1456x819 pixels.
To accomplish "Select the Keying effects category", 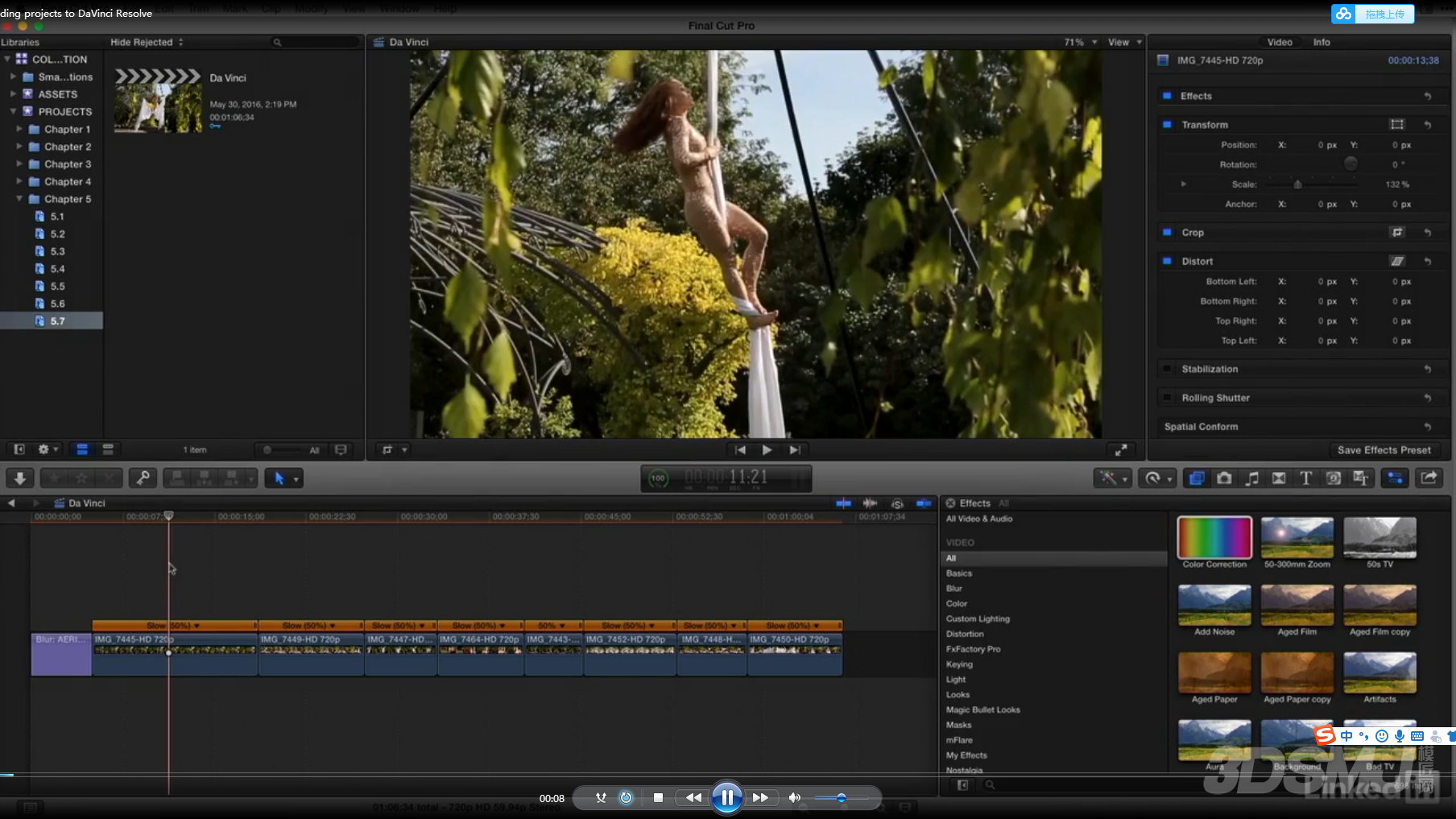I will [959, 664].
